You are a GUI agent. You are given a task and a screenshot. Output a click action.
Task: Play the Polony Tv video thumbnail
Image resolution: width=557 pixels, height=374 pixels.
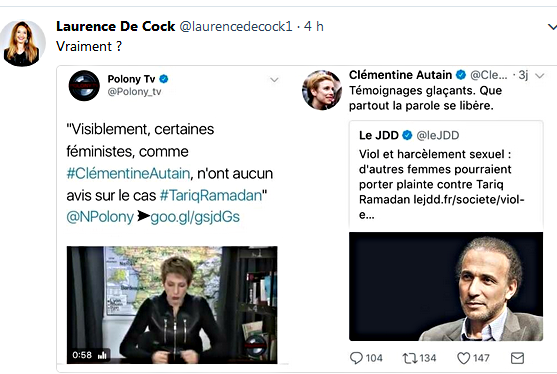click(172, 305)
